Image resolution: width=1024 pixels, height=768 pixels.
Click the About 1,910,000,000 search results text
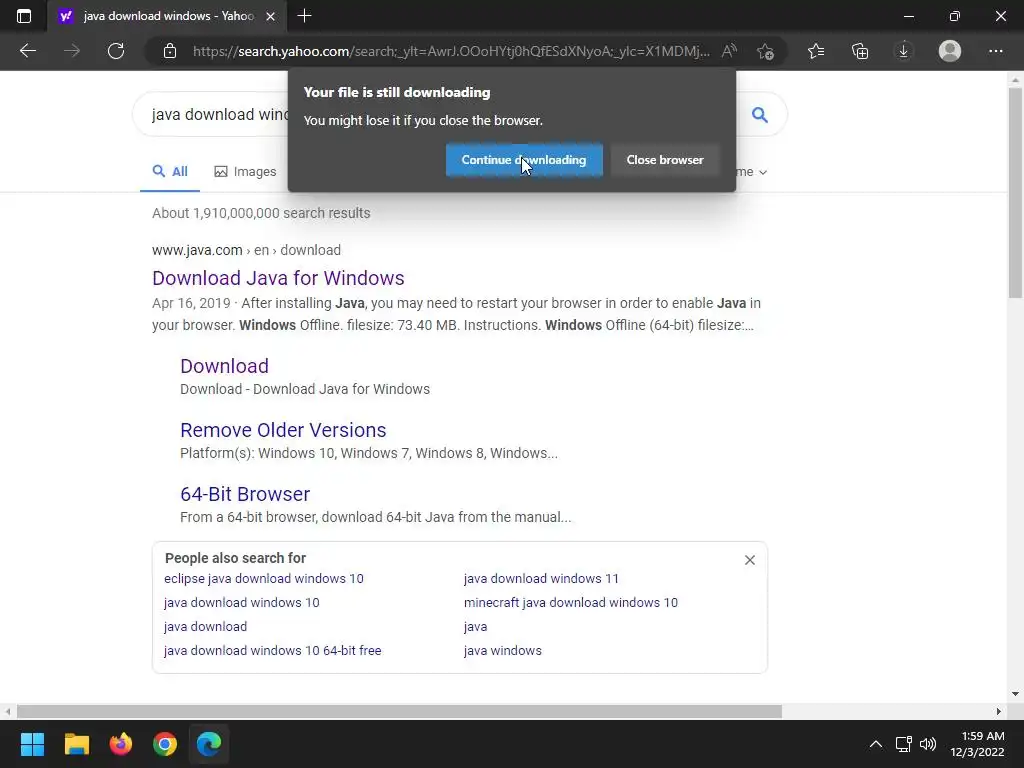point(261,213)
